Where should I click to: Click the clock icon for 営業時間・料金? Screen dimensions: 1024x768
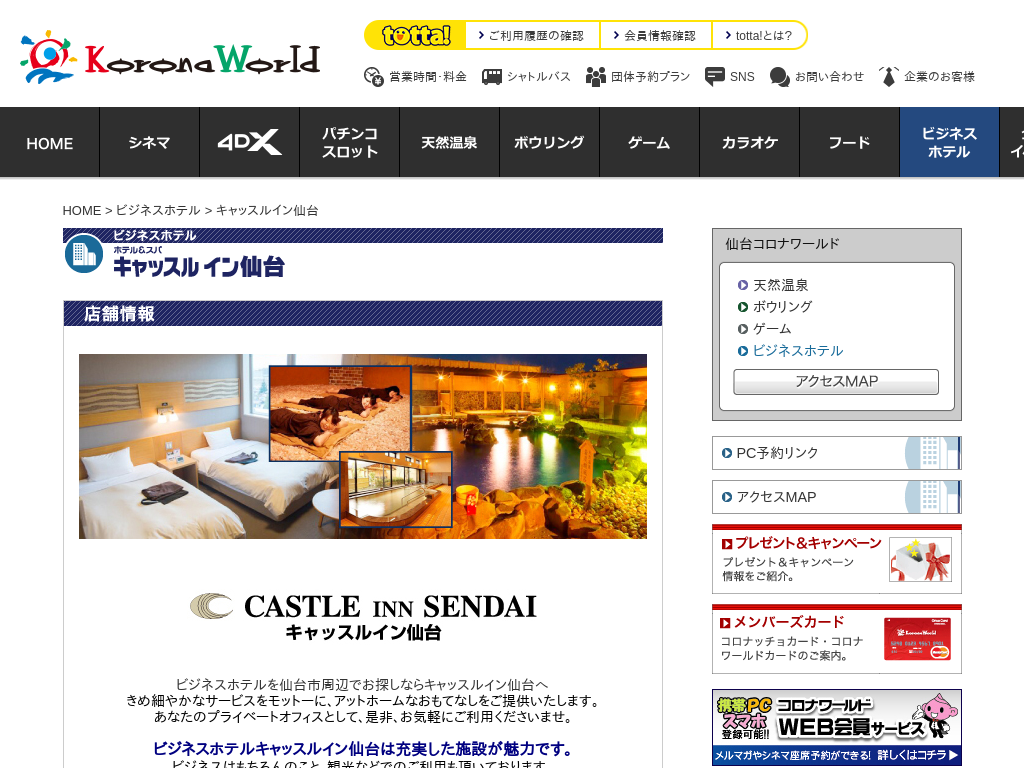[x=374, y=77]
